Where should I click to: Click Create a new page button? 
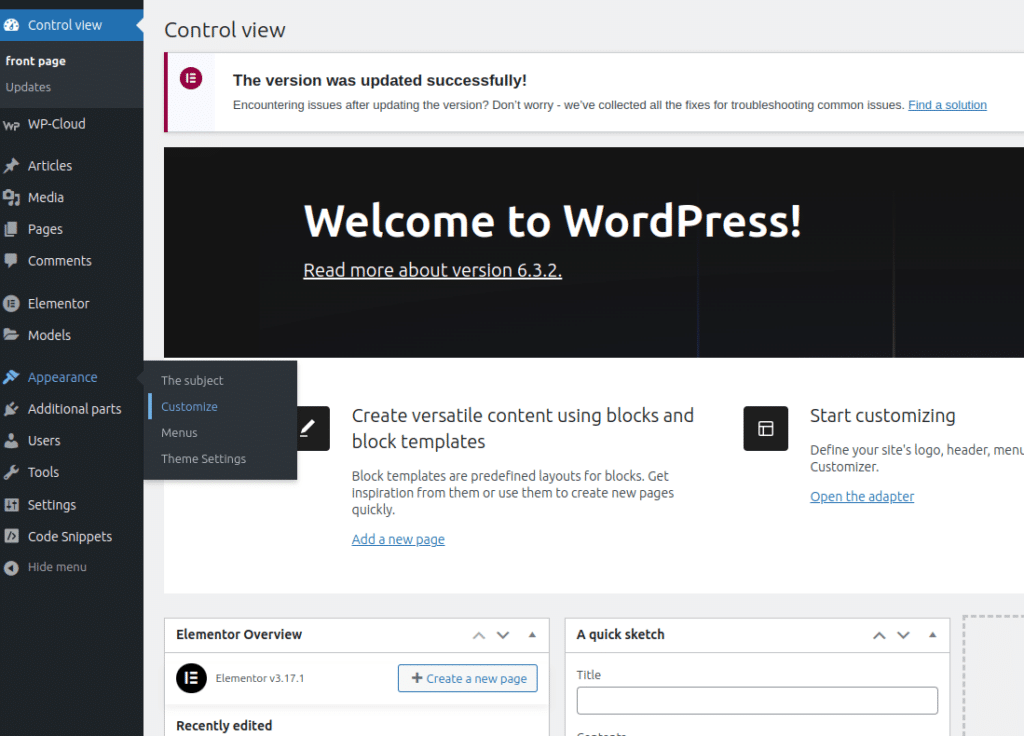[467, 678]
